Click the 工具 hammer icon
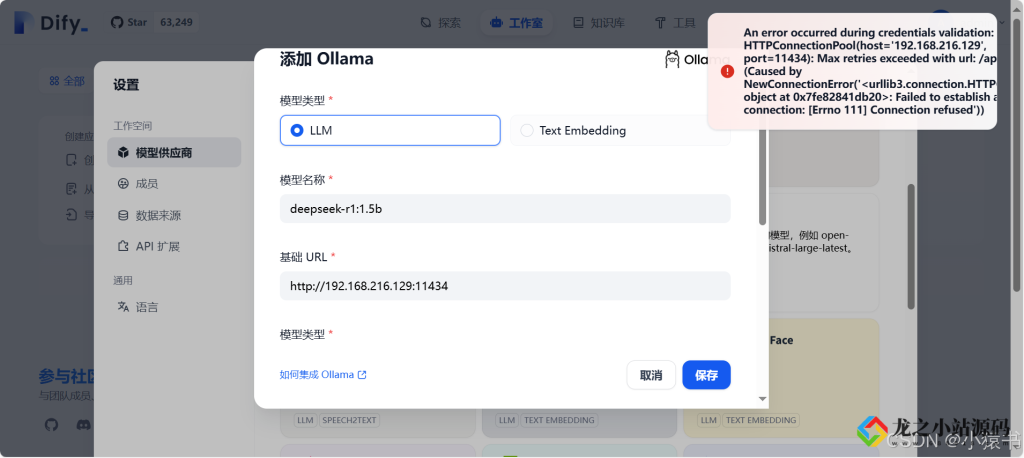The height and width of the screenshot is (458, 1024). coord(660,23)
